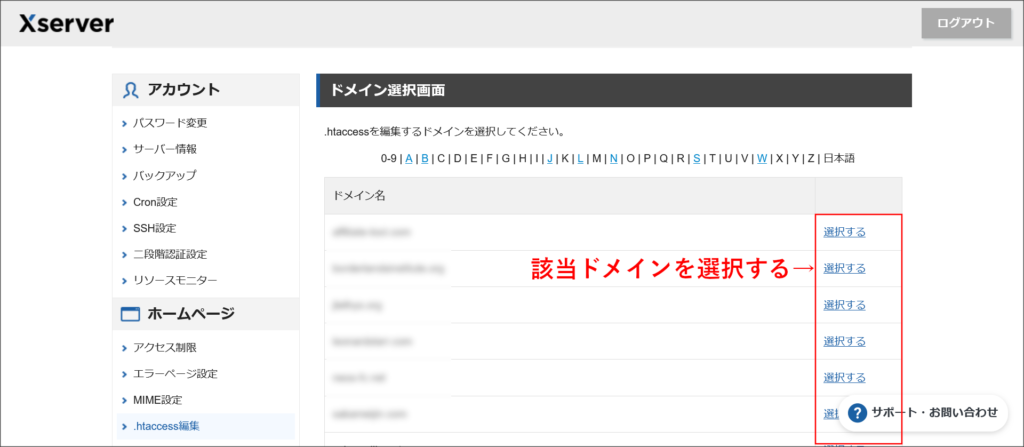
Task: Click the ホームページ window icon
Action: point(130,314)
